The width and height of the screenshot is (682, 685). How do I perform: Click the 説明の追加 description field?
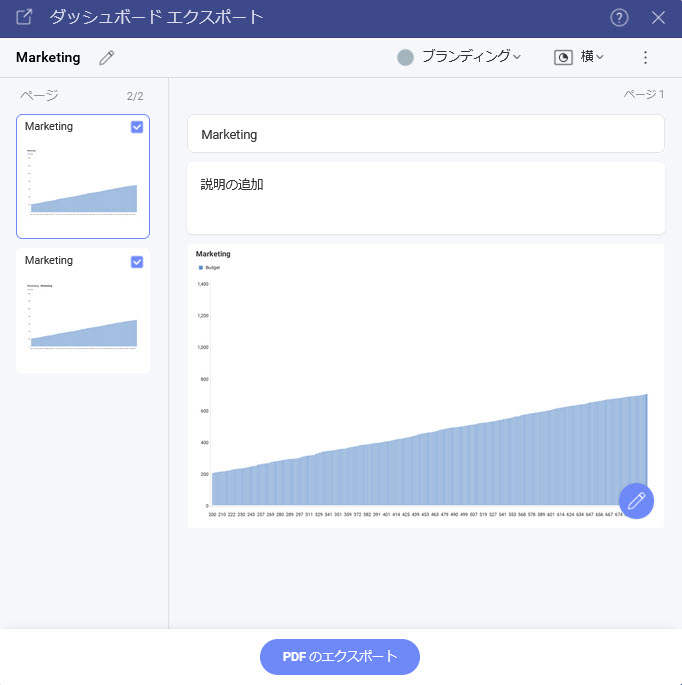(425, 198)
